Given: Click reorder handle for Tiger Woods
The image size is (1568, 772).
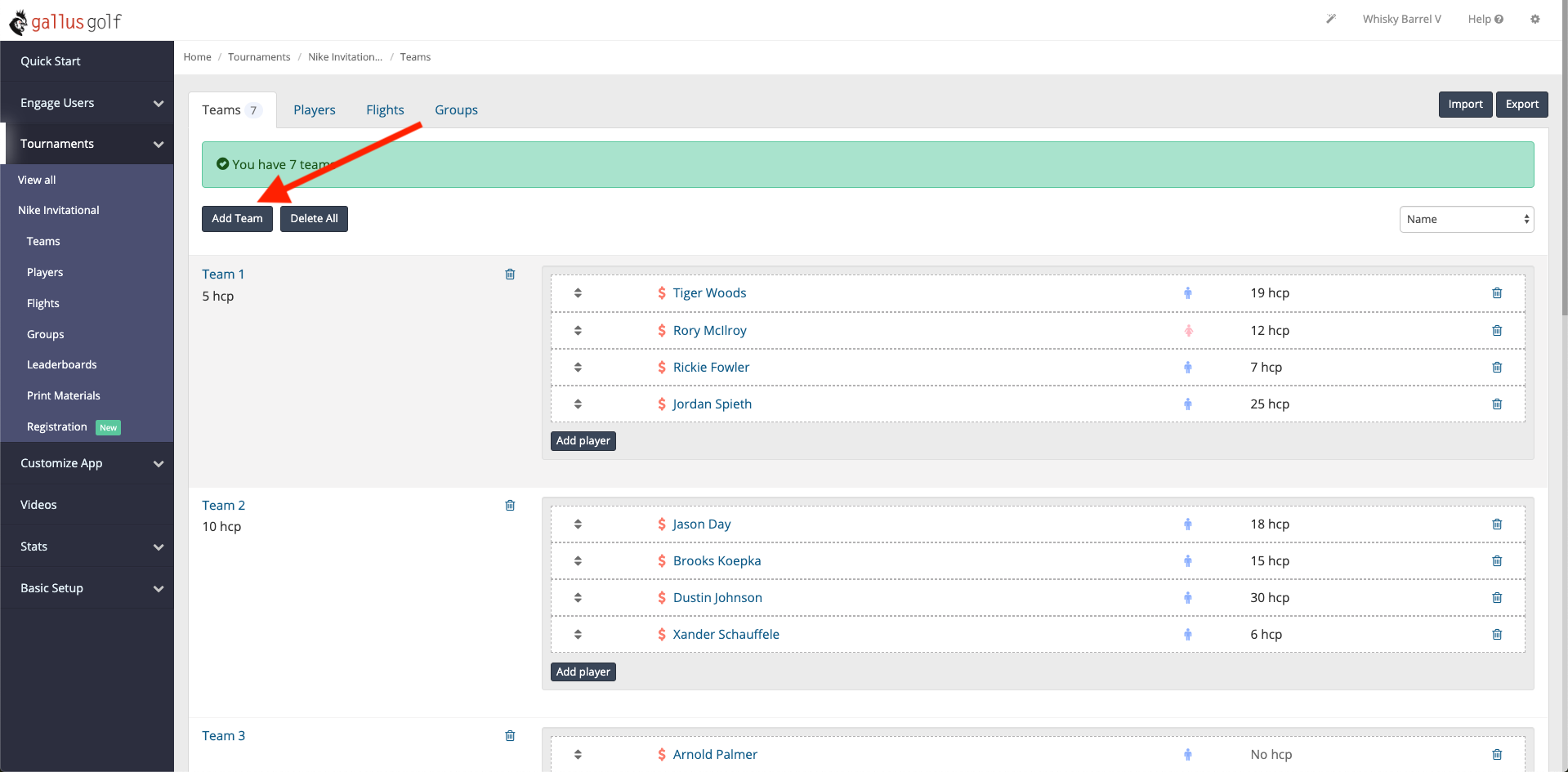Looking at the screenshot, I should click(x=578, y=293).
